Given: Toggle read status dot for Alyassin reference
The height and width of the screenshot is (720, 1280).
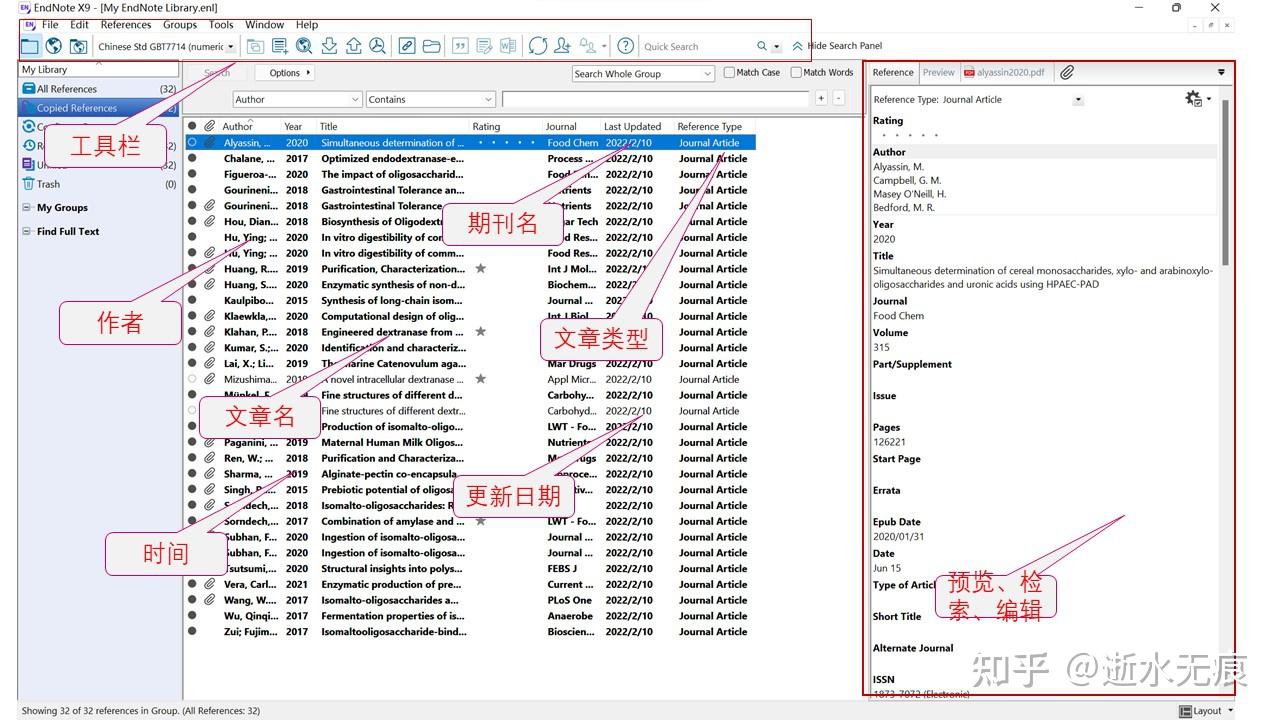Looking at the screenshot, I should coord(193,143).
